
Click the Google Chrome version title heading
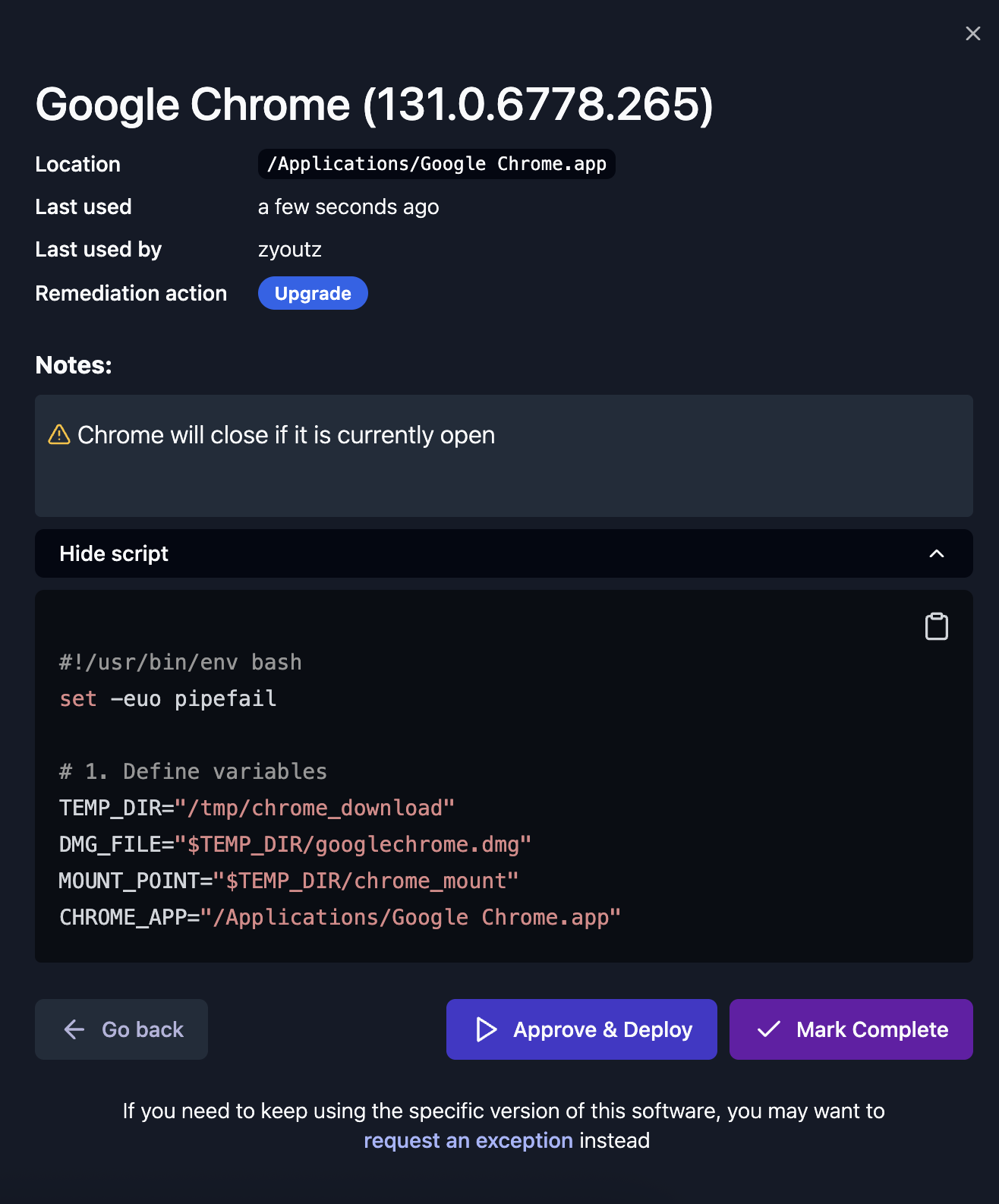[374, 104]
